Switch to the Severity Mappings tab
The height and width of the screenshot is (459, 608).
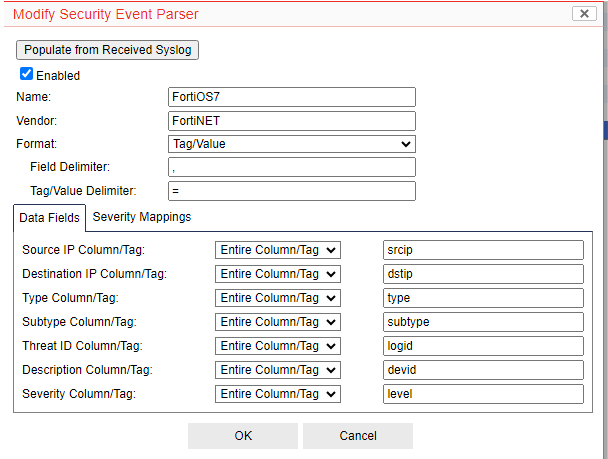click(x=141, y=217)
